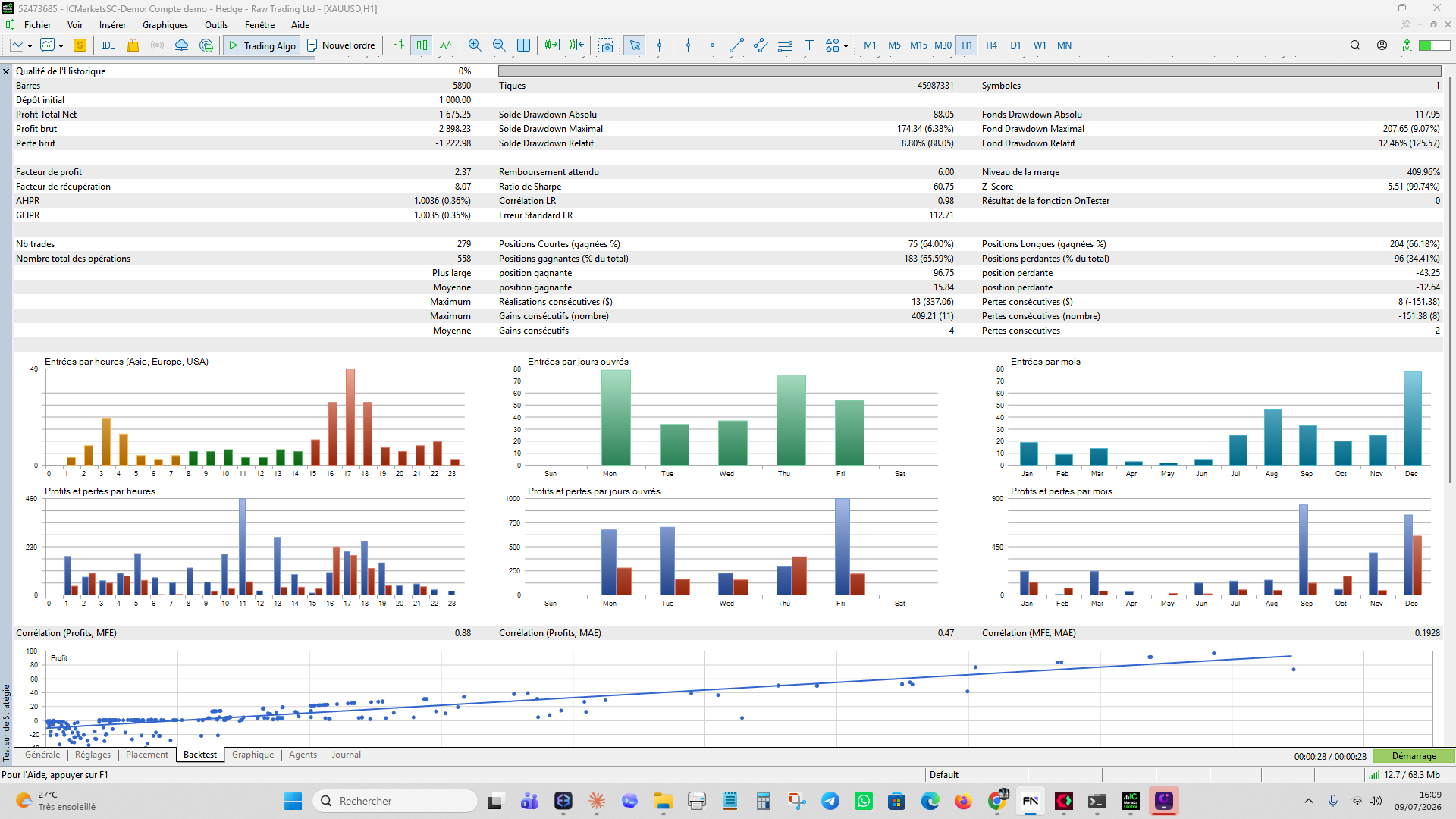Switch chart to candlestick mode
Image resolution: width=1456 pixels, height=819 pixels.
[422, 45]
